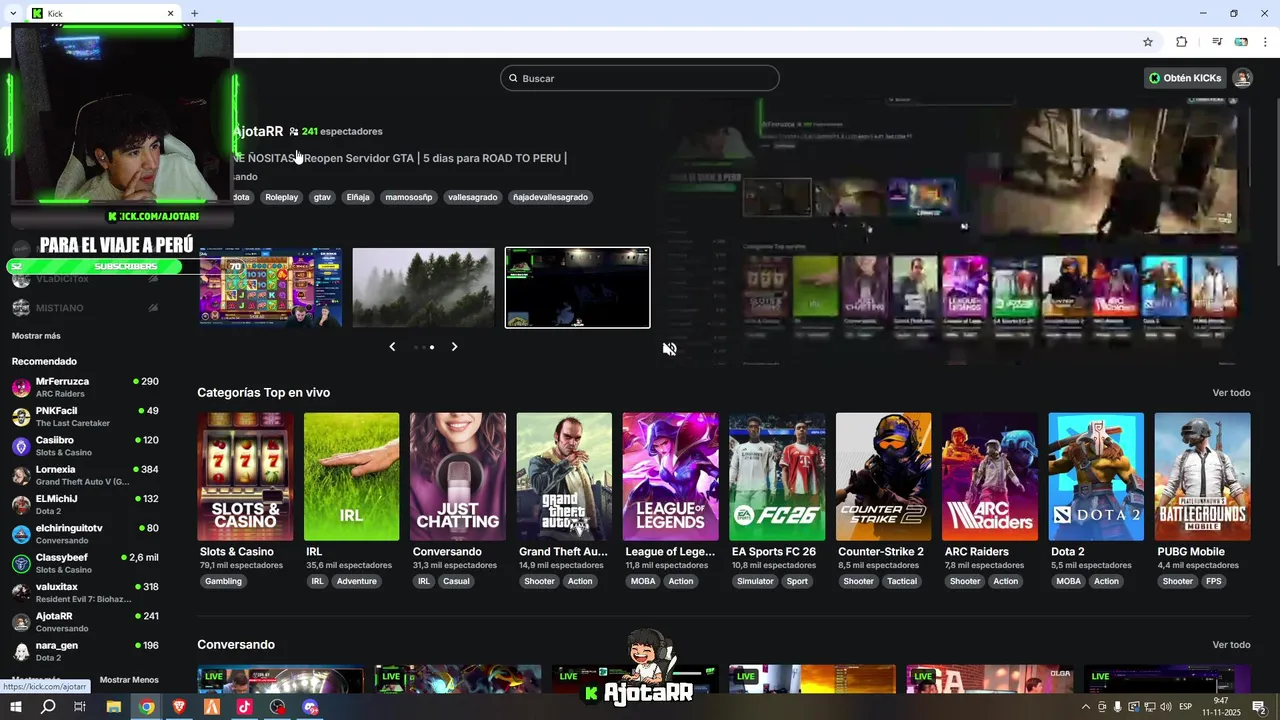
Task: Open Ver todo for Categorías Top en vivo
Action: 1231,393
